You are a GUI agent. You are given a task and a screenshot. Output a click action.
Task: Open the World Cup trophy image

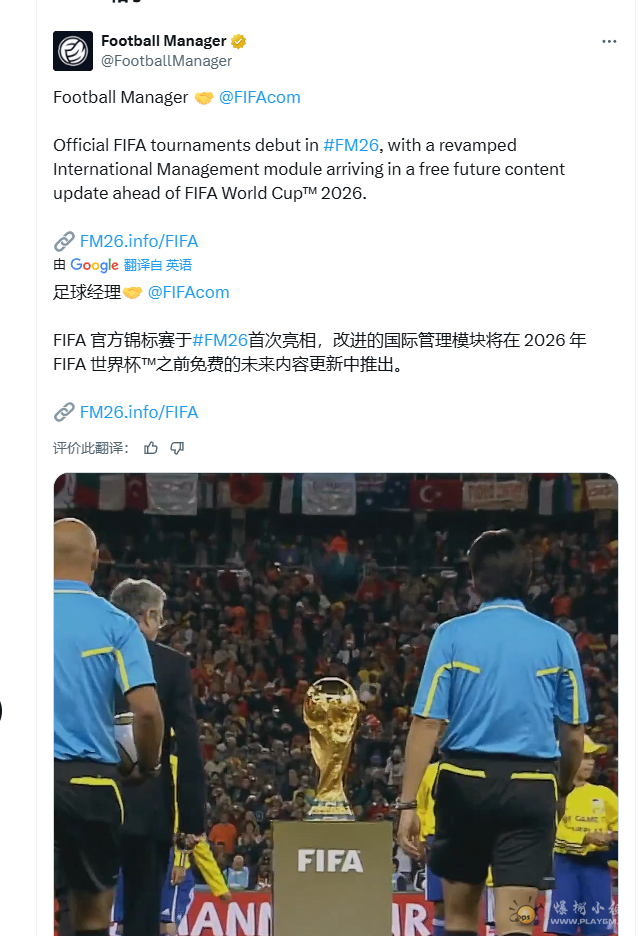(x=336, y=704)
